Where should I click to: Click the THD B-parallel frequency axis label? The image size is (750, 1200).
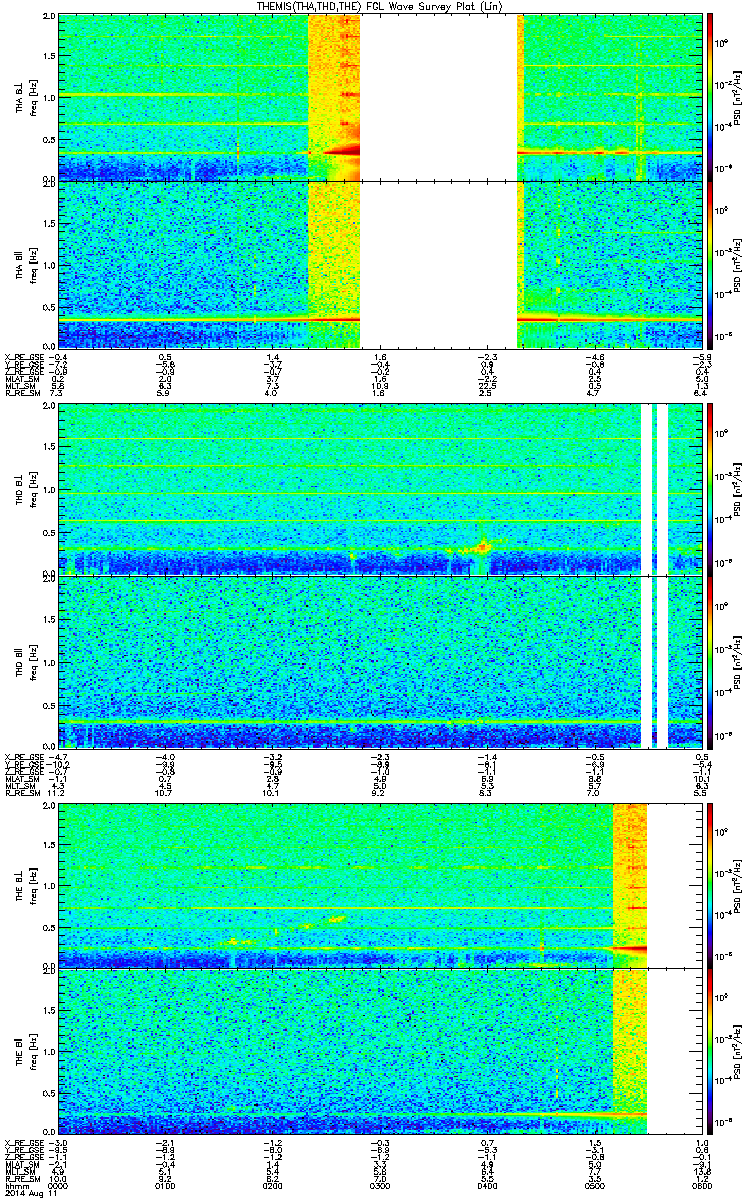pos(25,663)
